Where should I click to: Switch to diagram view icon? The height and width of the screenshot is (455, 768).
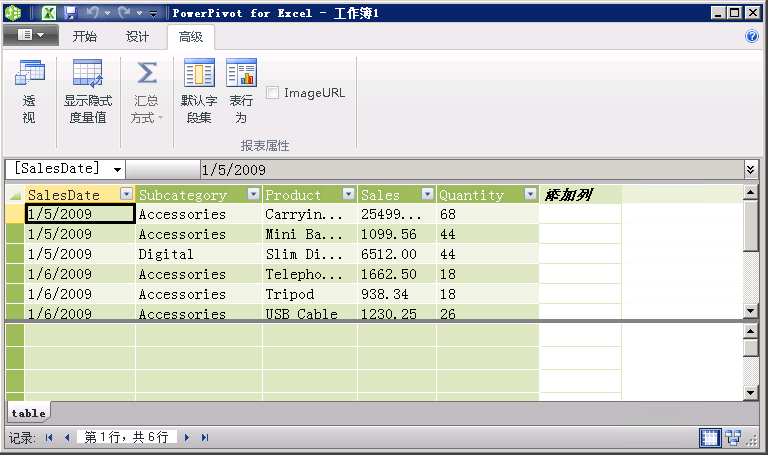point(733,437)
